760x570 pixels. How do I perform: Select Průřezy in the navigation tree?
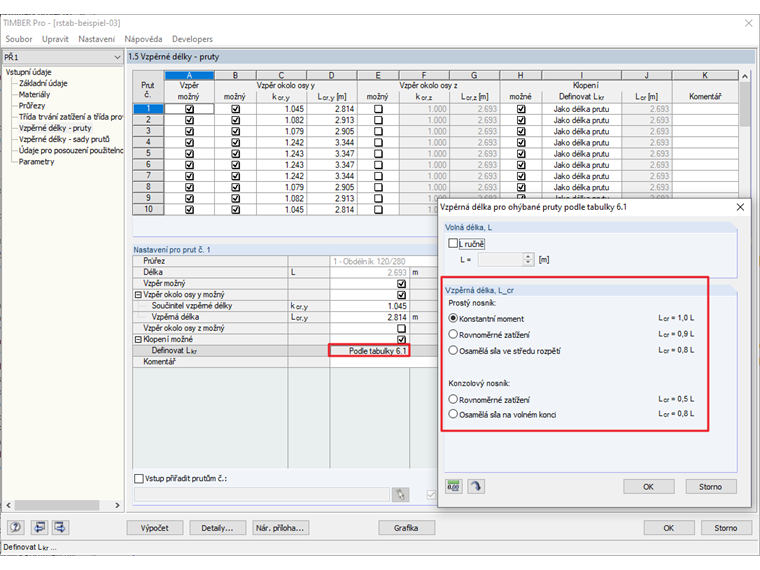point(32,106)
